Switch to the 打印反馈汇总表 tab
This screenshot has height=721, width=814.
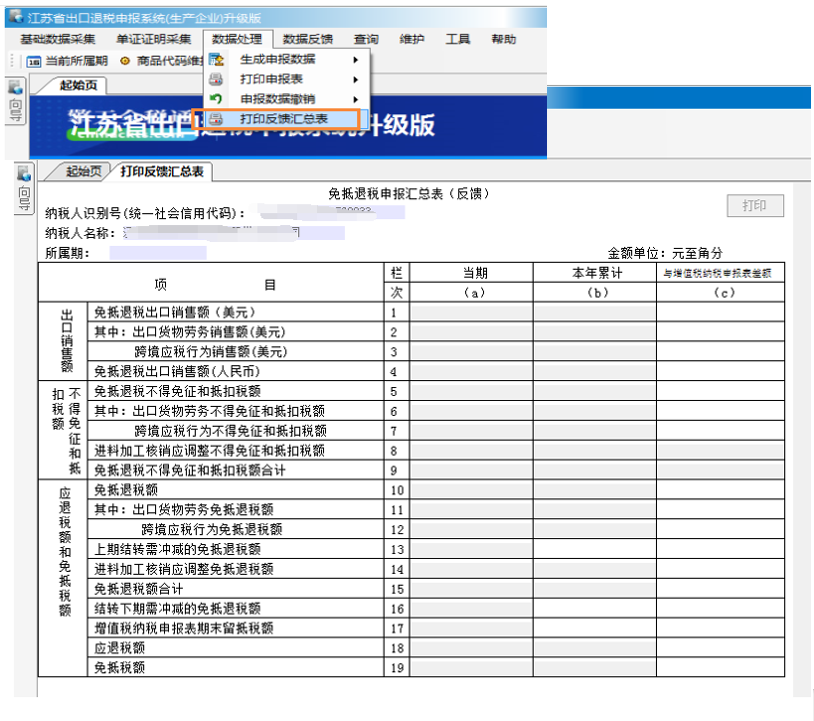pyautogui.click(x=162, y=171)
